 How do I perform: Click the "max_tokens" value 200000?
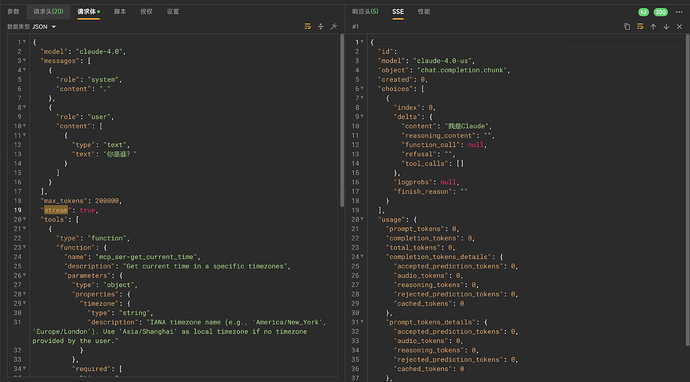pyautogui.click(x=107, y=201)
